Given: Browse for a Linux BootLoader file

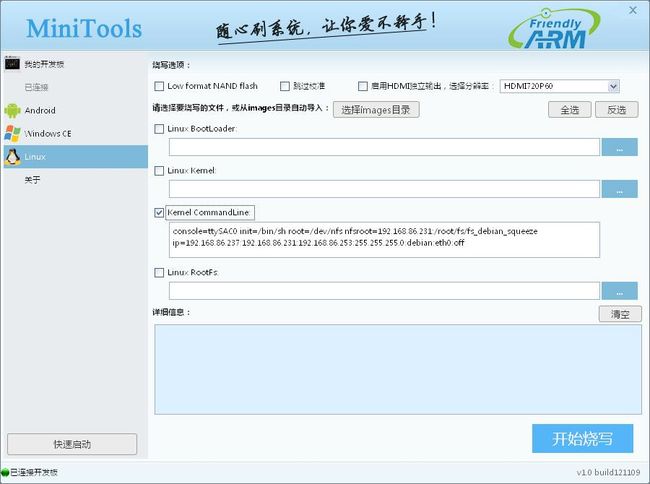Looking at the screenshot, I should pos(620,148).
